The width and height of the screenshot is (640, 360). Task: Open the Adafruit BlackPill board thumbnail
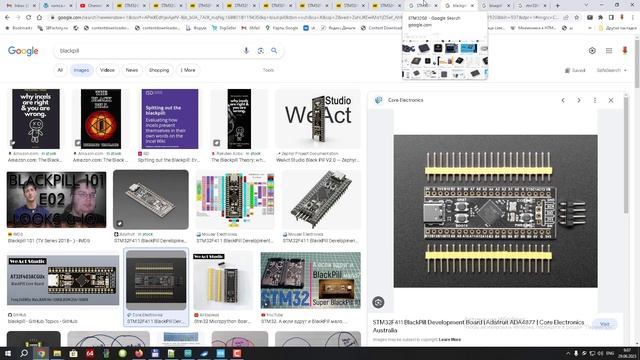click(x=151, y=200)
